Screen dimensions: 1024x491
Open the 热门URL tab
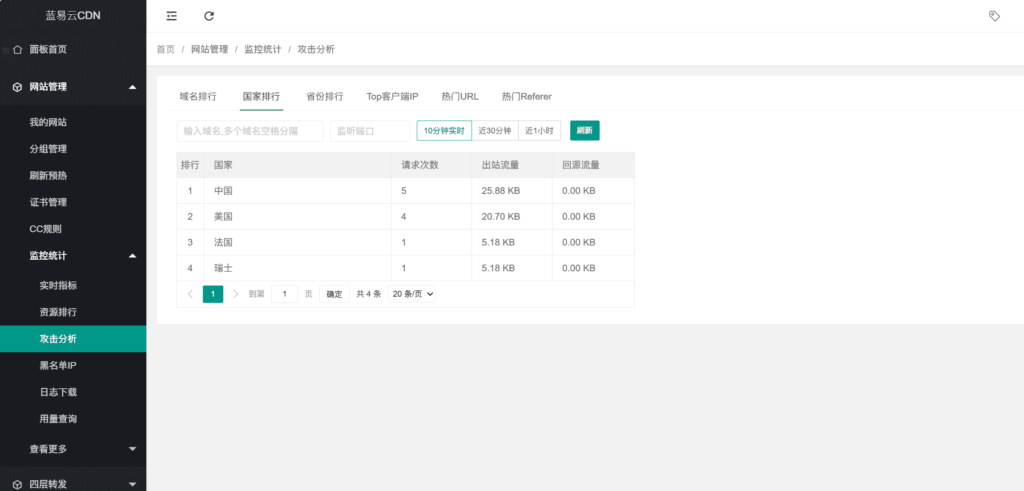click(x=460, y=97)
